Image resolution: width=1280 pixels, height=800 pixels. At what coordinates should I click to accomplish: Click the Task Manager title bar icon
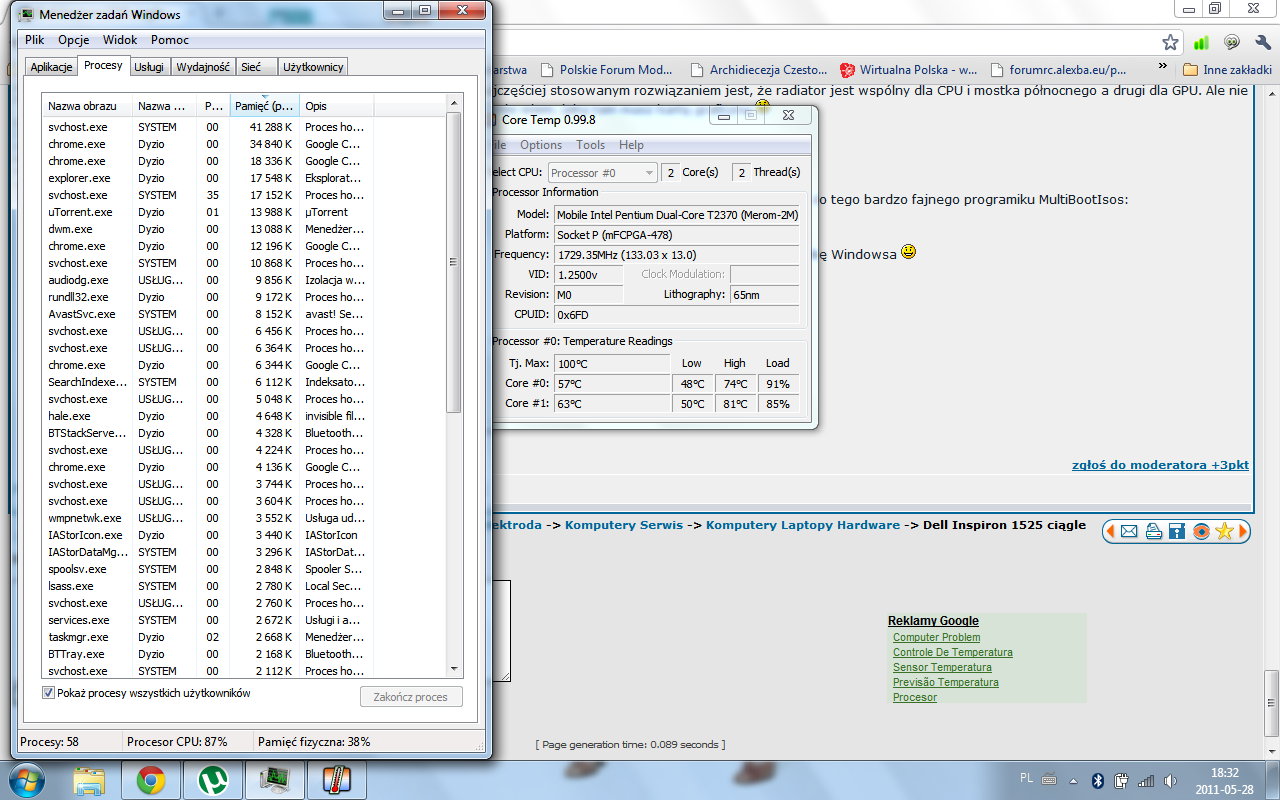pyautogui.click(x=24, y=14)
